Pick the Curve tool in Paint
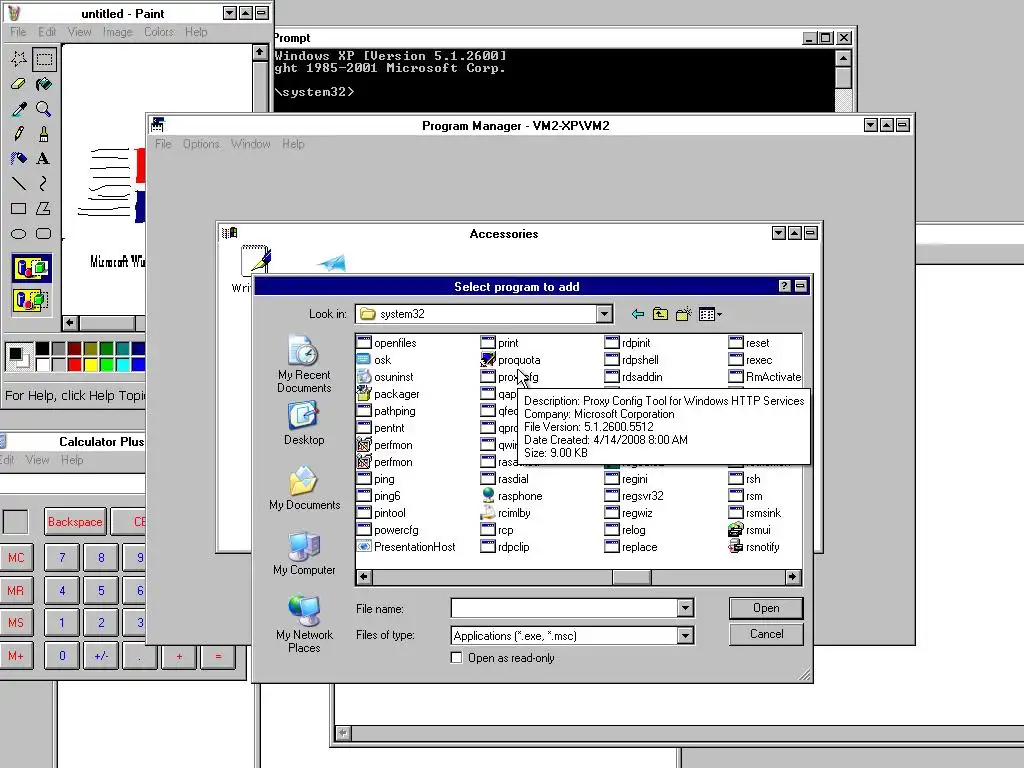This screenshot has height=768, width=1024. point(44,184)
